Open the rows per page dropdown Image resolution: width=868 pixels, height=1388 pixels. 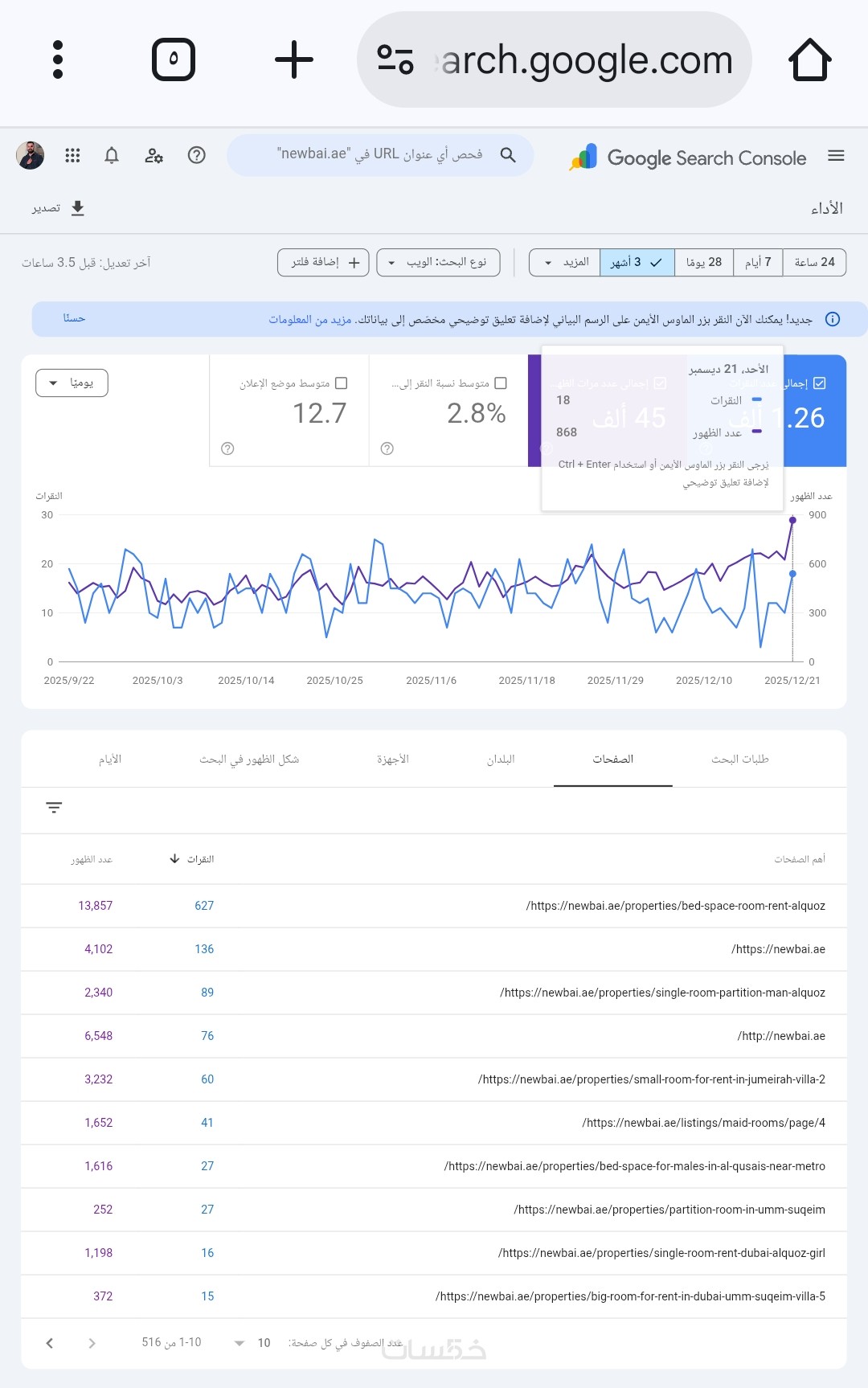click(x=251, y=1343)
